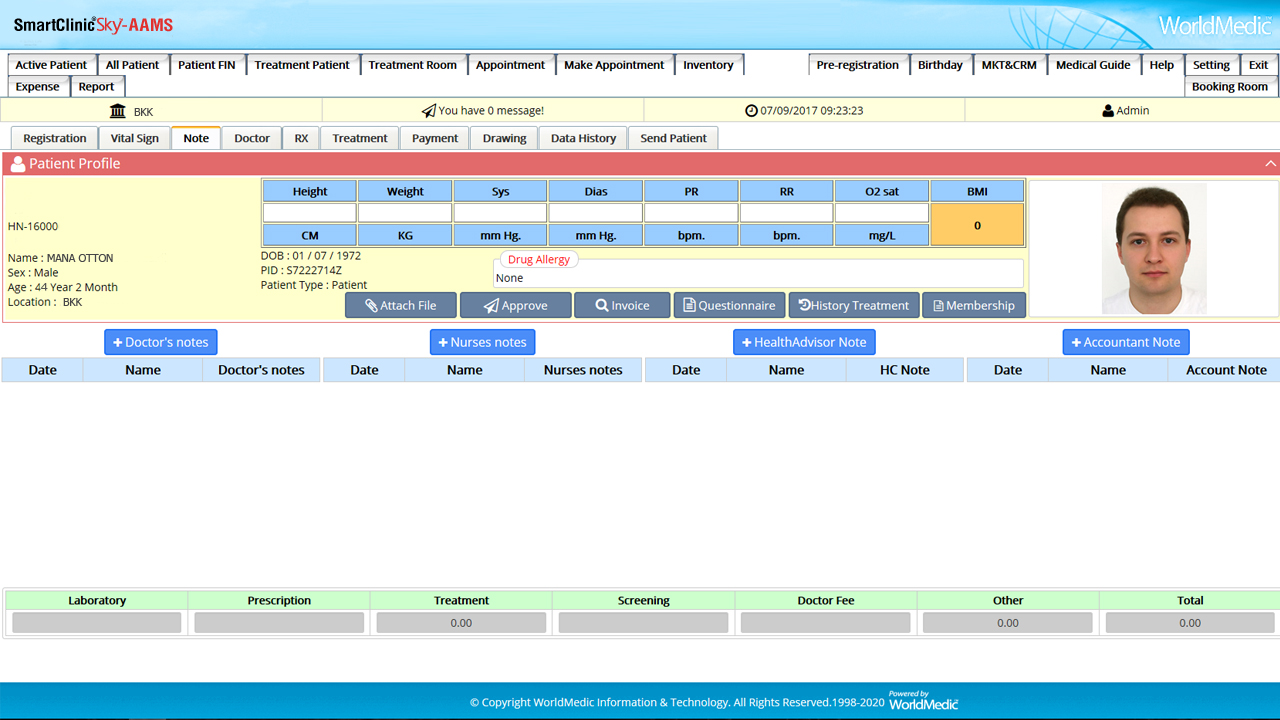Click the patient photo thumbnail

(1153, 248)
